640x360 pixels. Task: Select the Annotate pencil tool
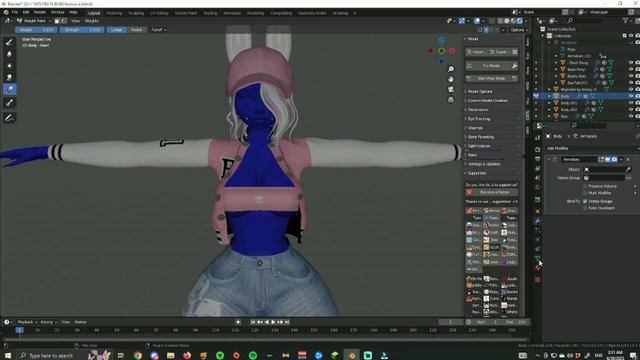(x=9, y=118)
